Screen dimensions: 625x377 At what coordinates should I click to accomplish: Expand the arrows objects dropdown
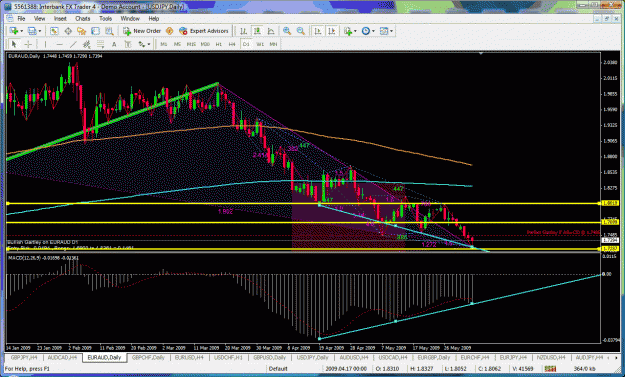pos(149,44)
